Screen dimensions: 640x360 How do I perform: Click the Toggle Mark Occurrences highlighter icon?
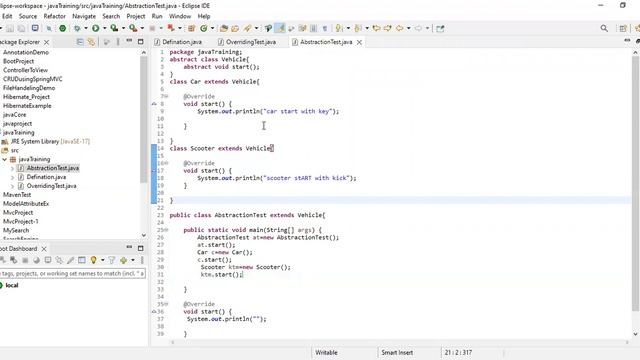click(280, 28)
